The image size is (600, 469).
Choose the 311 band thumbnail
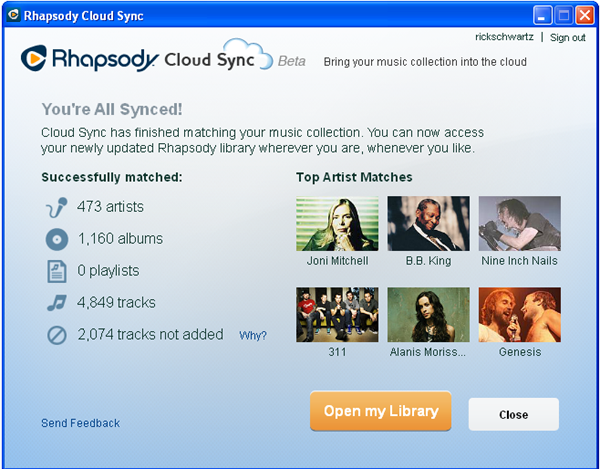pos(337,315)
